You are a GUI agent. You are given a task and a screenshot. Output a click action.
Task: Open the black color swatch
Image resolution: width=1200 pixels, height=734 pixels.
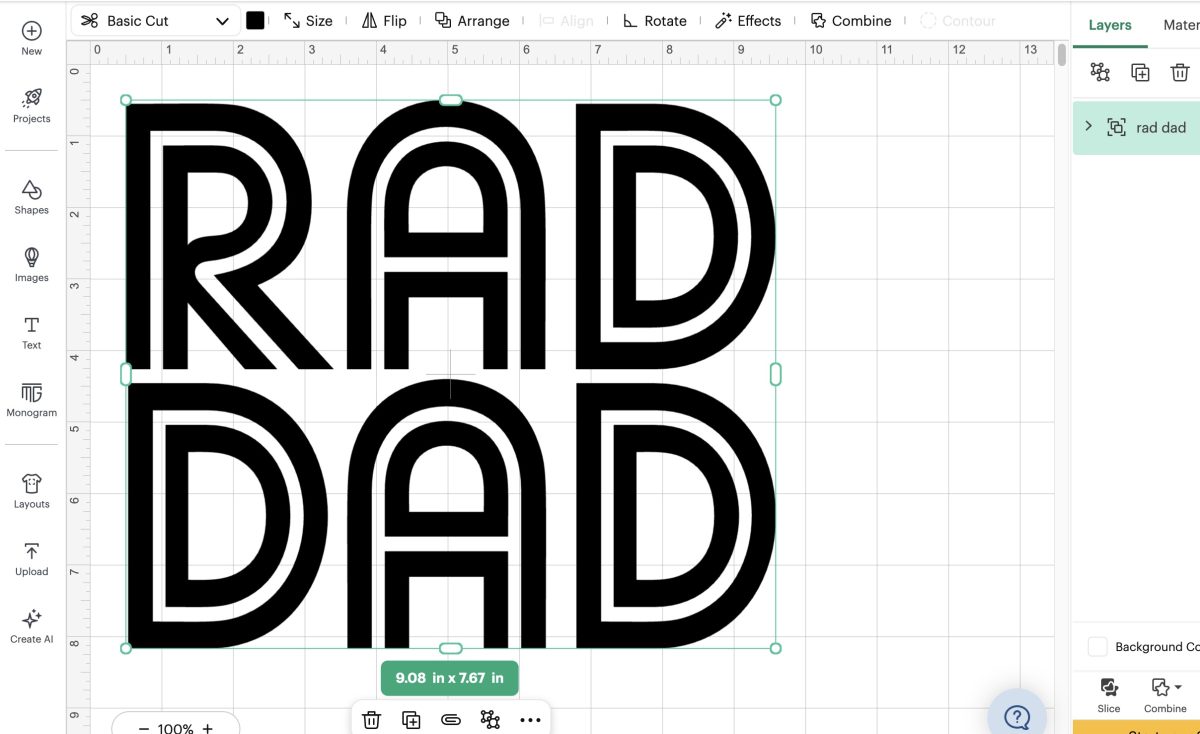(x=256, y=21)
